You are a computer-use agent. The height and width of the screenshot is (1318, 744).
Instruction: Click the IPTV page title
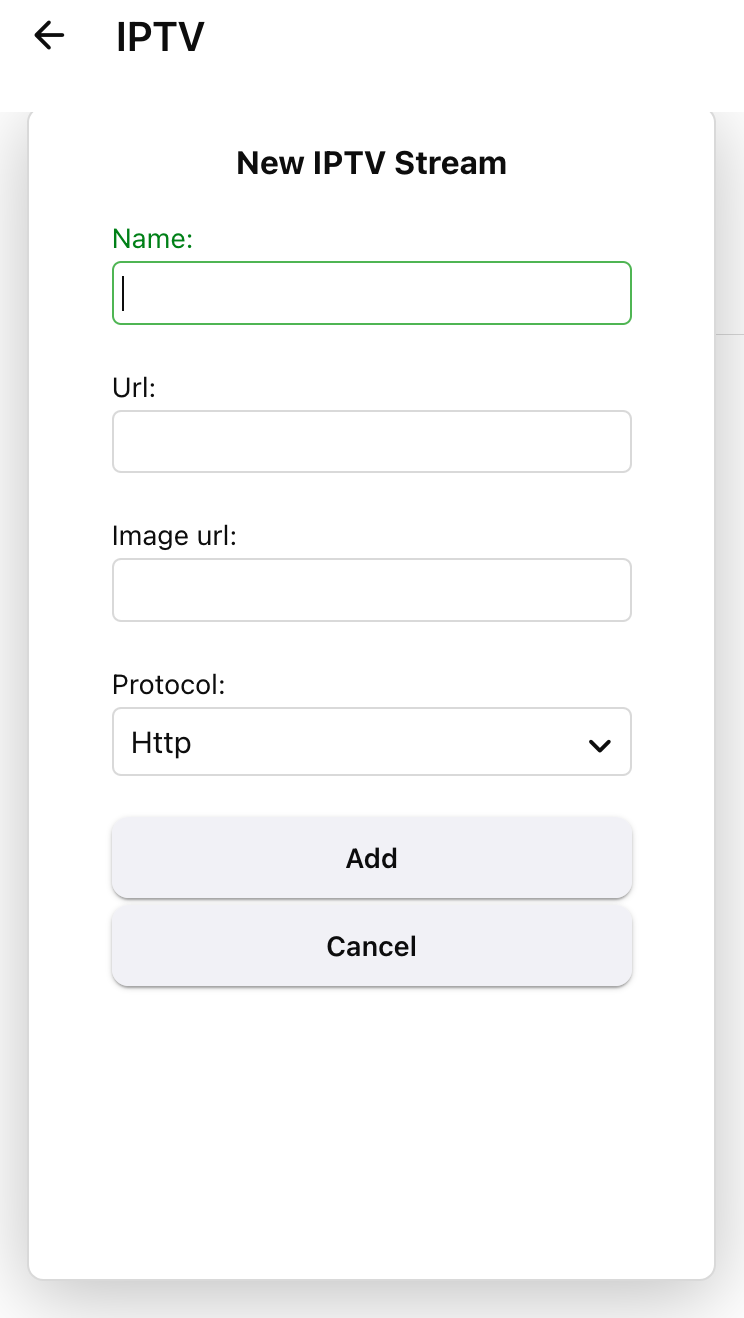pos(160,38)
